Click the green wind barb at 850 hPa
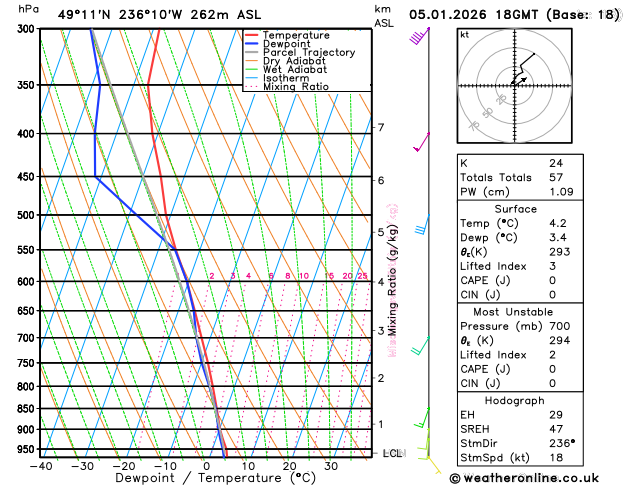This screenshot has height=486, width=629. (x=422, y=418)
